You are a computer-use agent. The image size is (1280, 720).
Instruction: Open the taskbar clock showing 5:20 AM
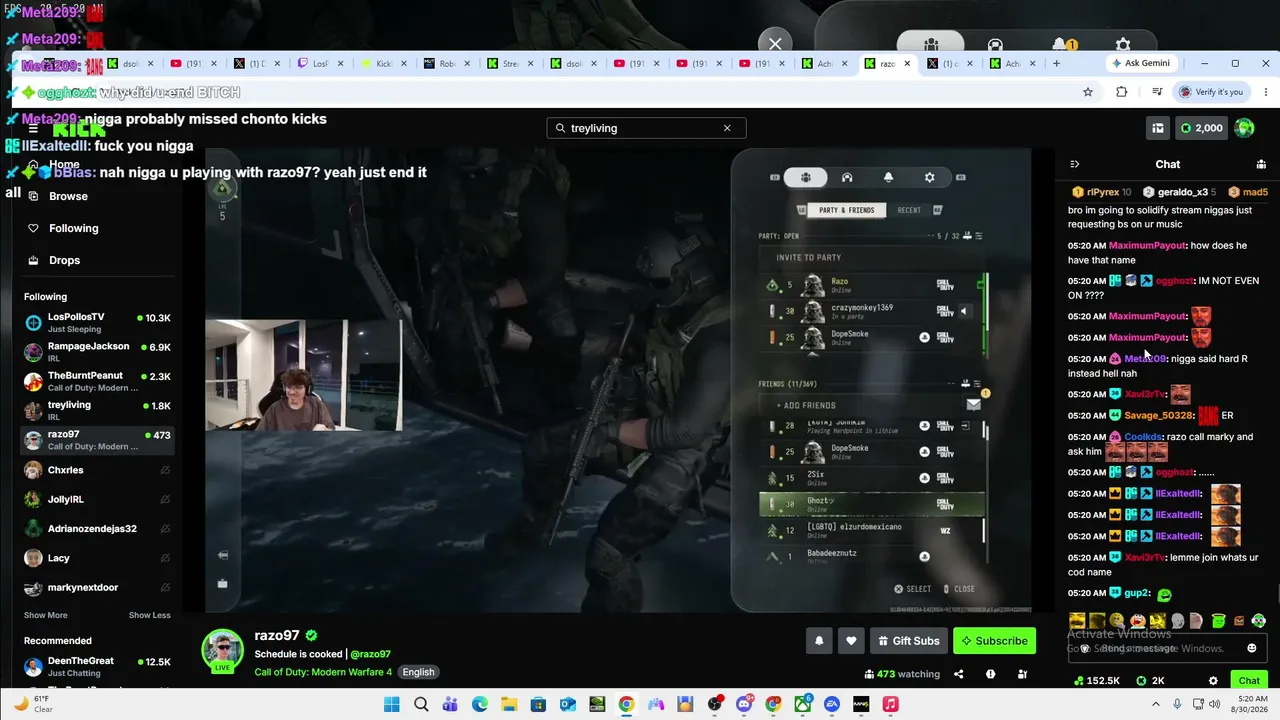[x=1250, y=704]
